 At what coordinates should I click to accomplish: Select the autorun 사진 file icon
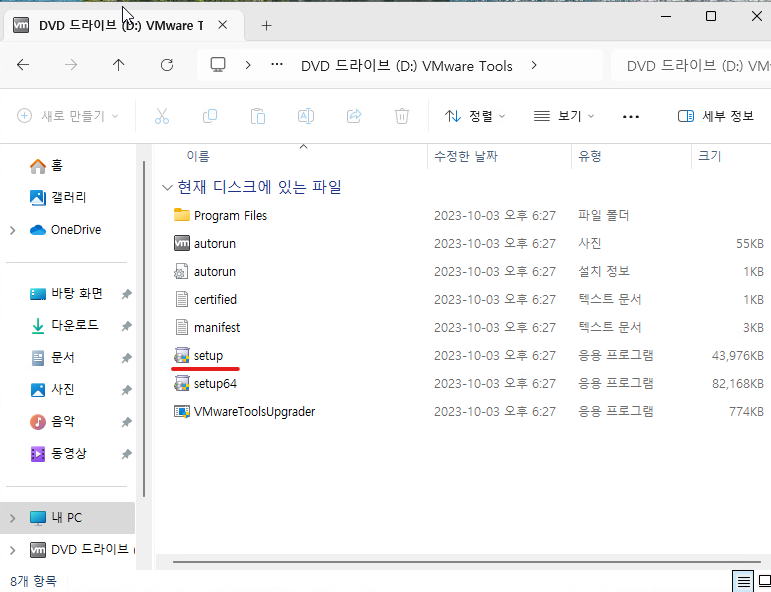(x=181, y=243)
